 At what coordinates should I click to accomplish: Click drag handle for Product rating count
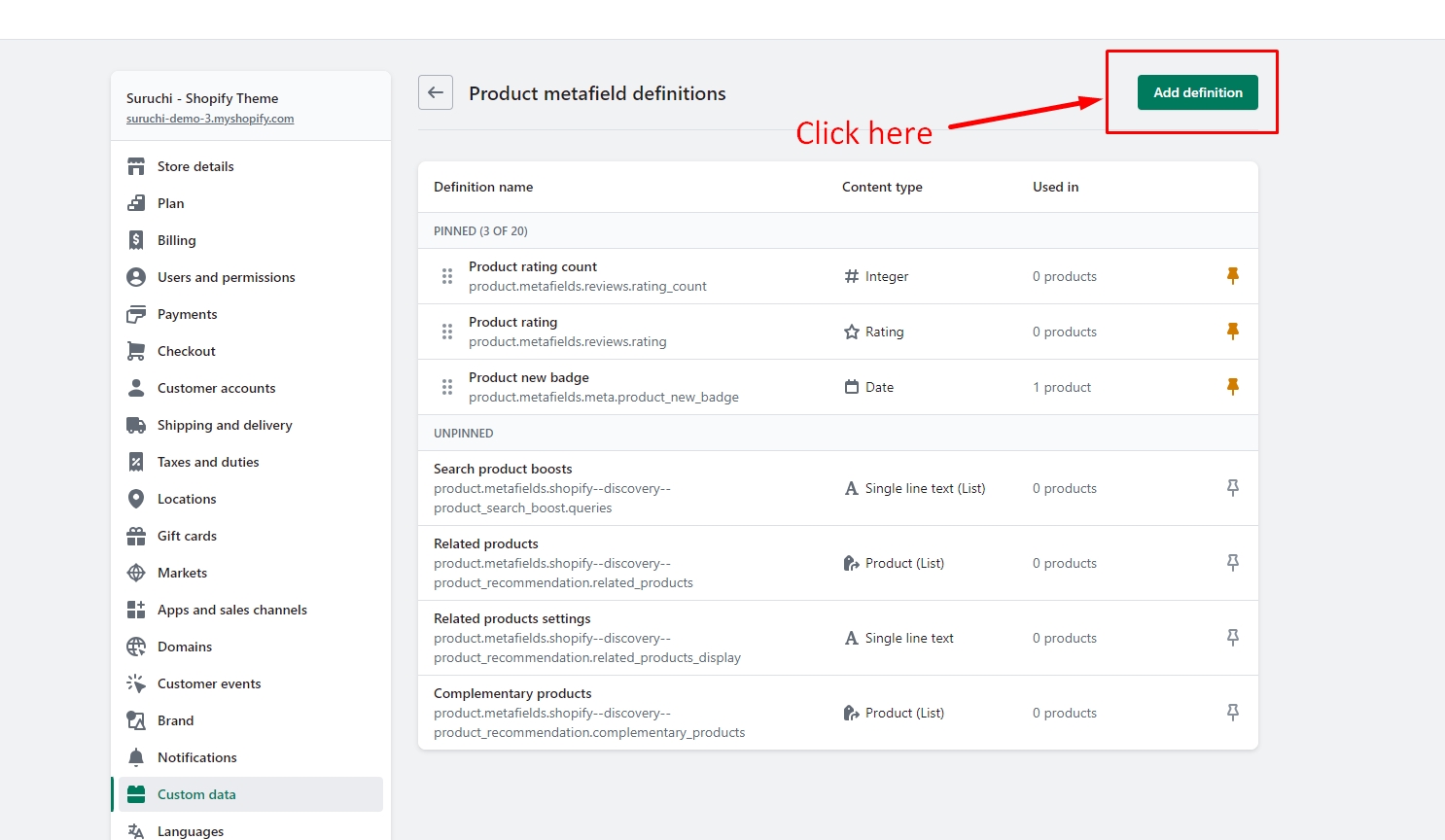447,276
